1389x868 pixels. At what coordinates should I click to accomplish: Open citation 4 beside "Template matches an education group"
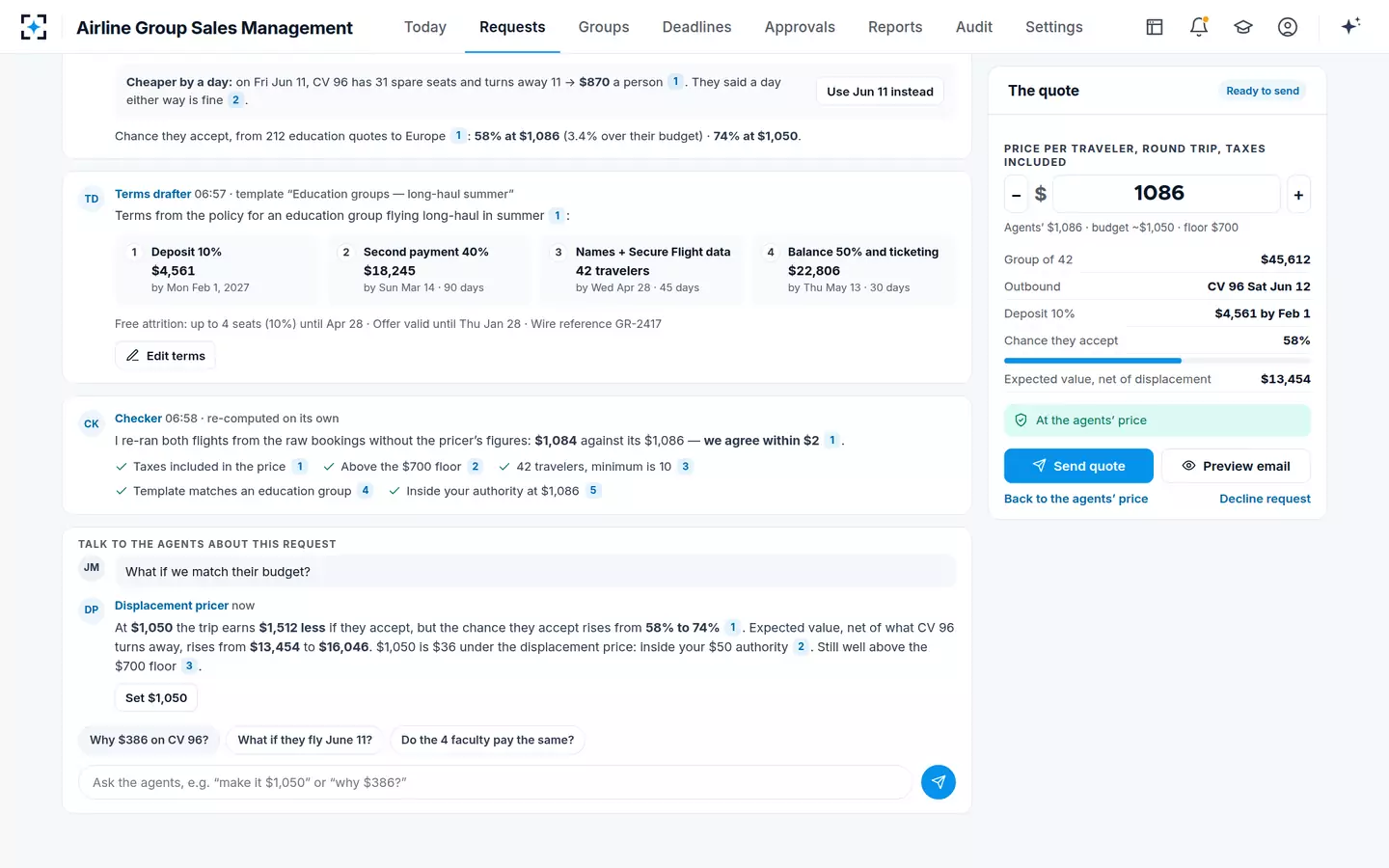pyautogui.click(x=365, y=491)
